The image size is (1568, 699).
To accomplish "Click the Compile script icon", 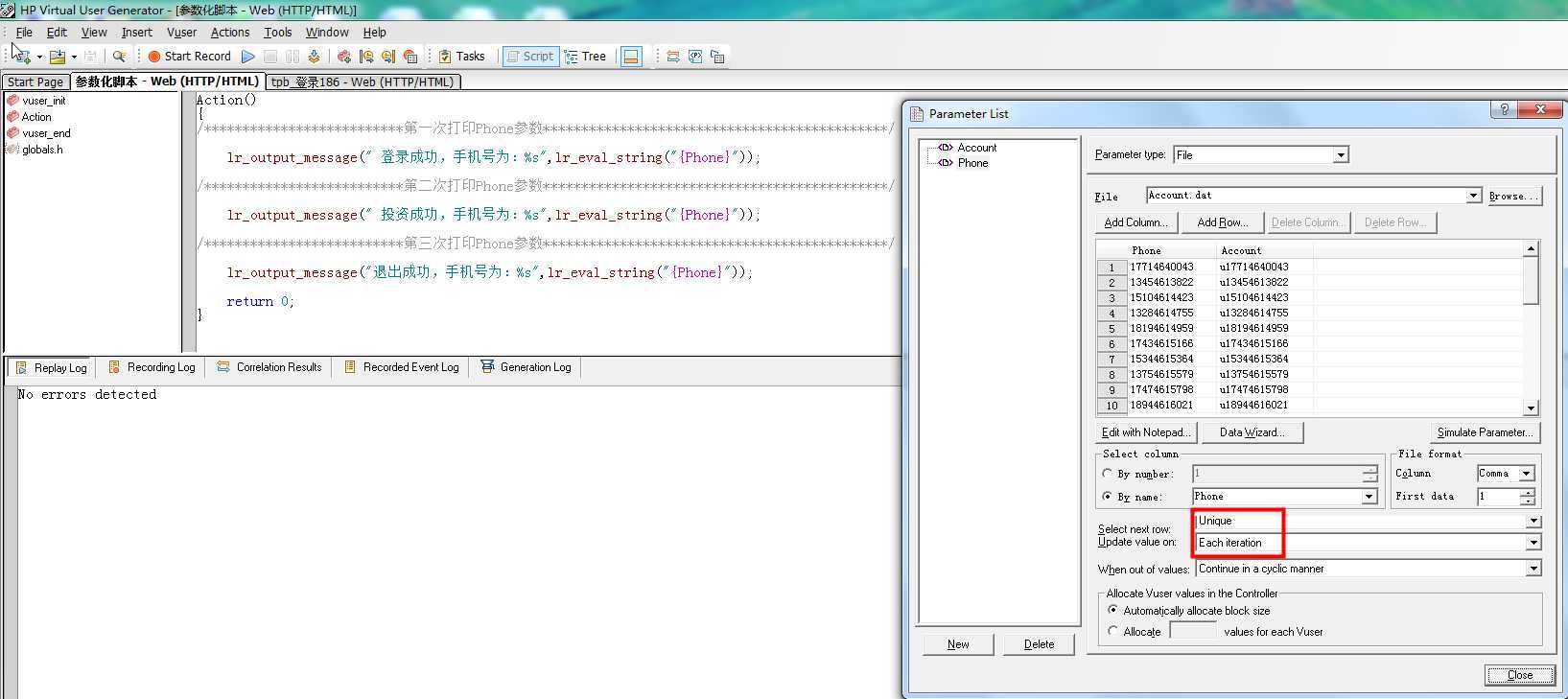I will tap(314, 57).
